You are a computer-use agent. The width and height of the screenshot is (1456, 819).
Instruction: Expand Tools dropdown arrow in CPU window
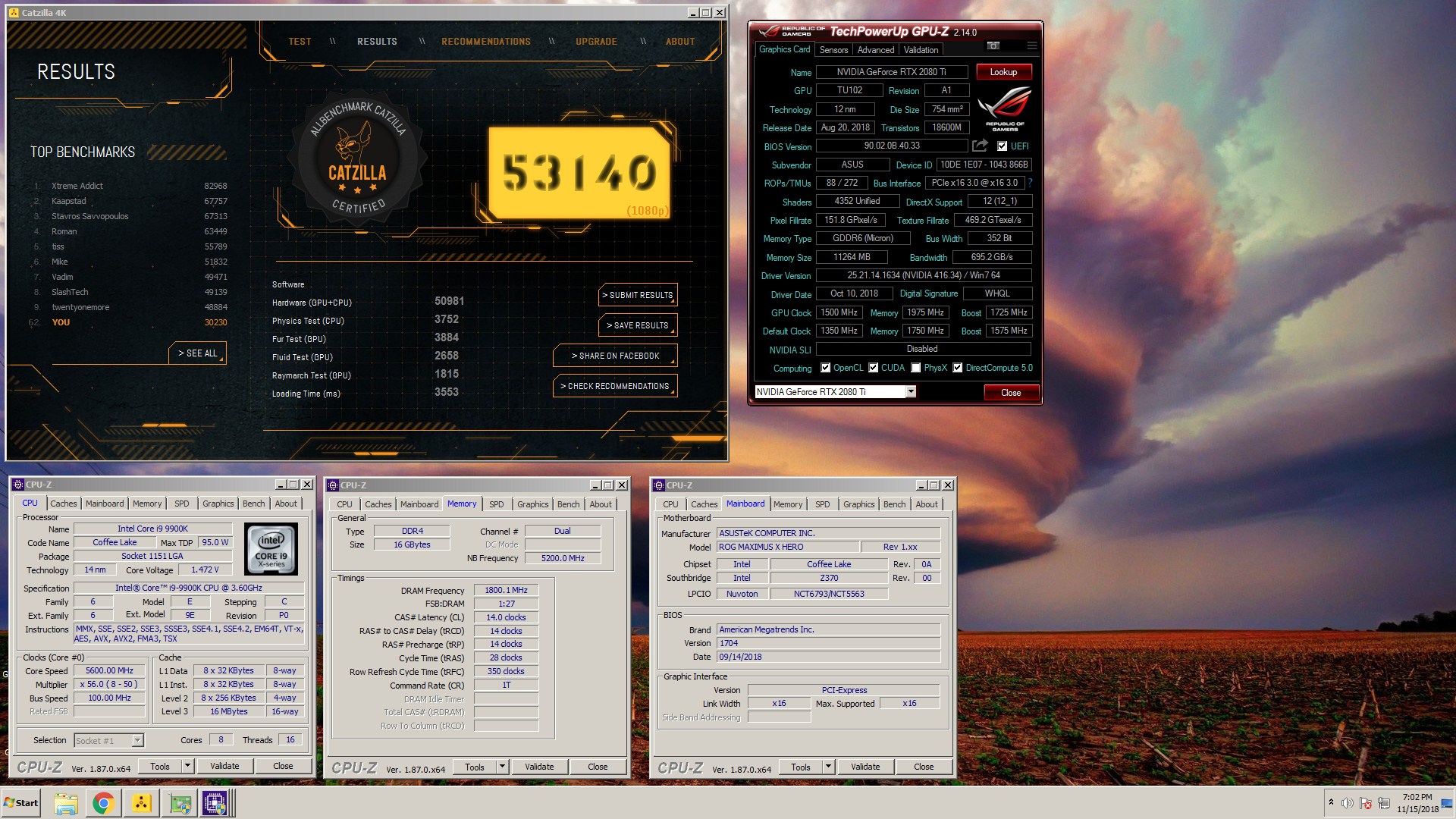pyautogui.click(x=187, y=766)
